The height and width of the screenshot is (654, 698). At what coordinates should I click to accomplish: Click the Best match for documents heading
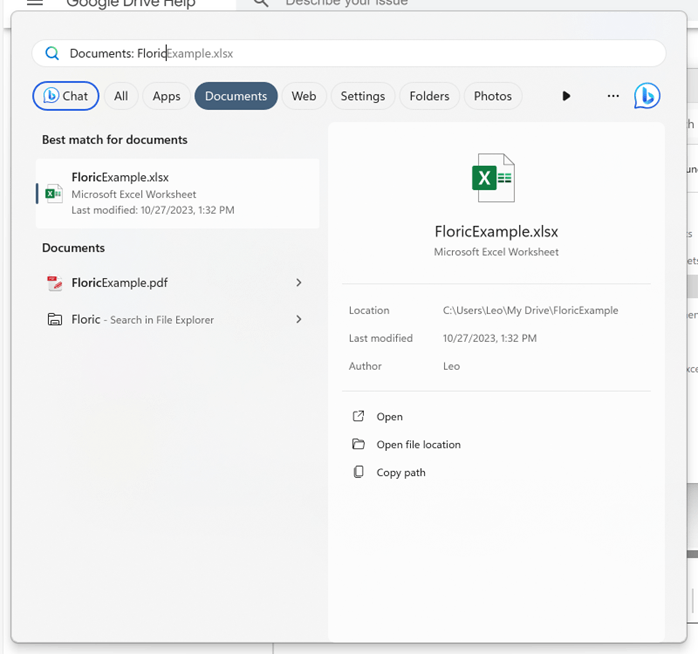(x=115, y=140)
